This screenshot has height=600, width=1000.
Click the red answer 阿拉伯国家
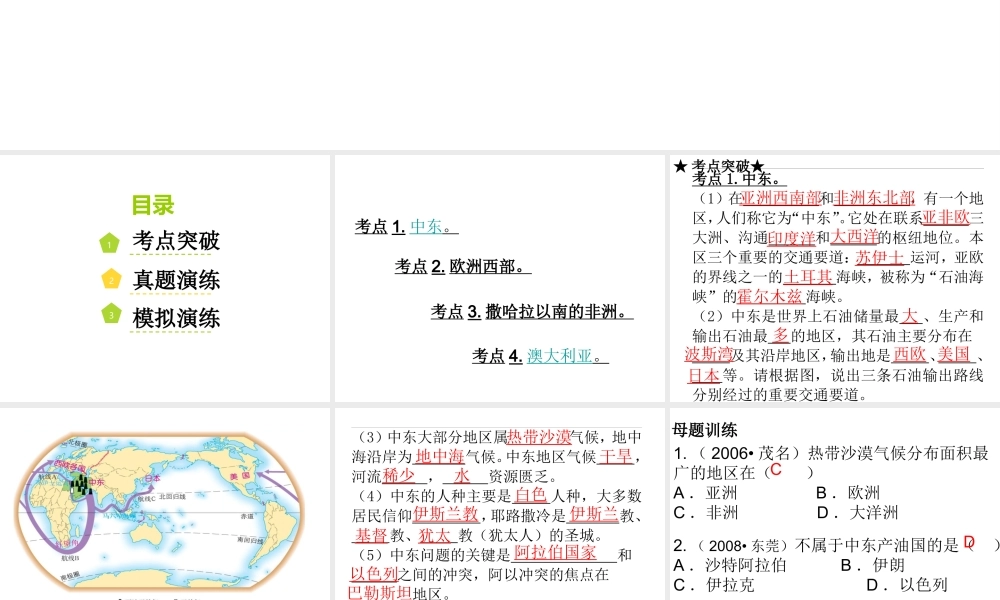pos(555,553)
